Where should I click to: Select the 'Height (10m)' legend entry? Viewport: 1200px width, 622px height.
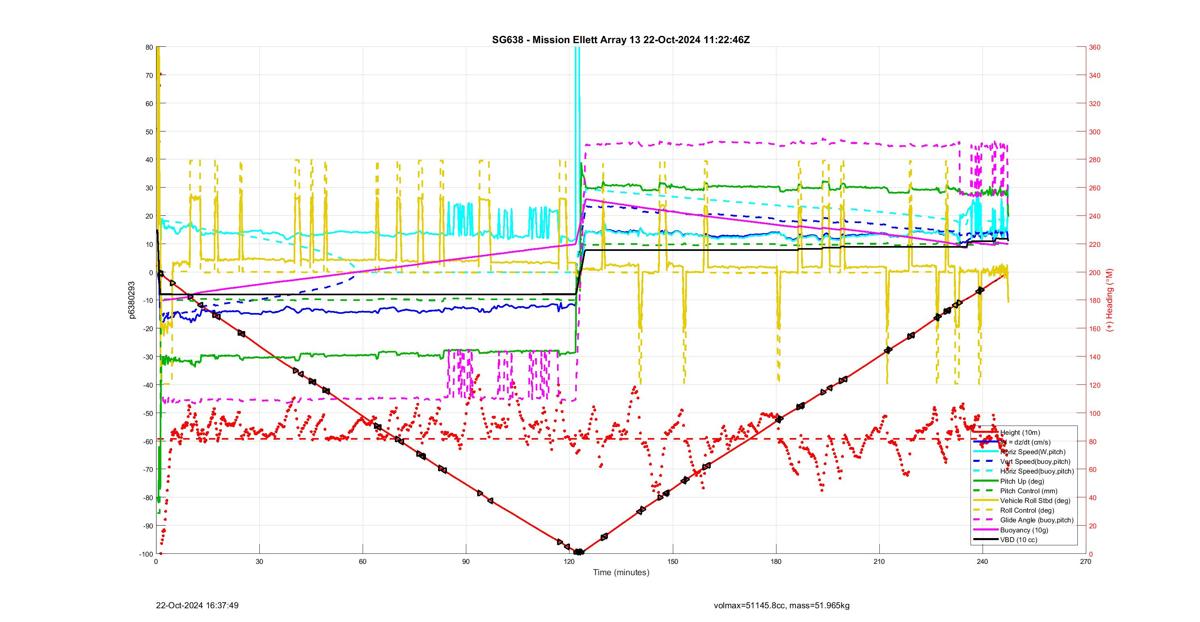[x=1019, y=432]
